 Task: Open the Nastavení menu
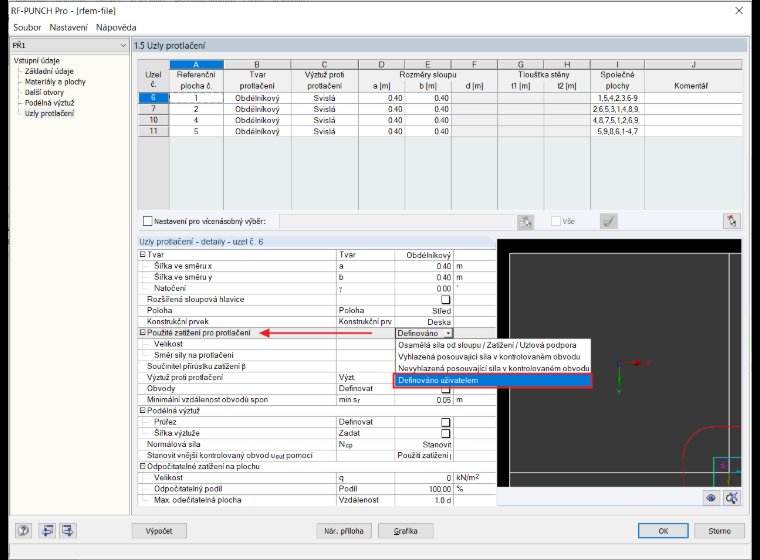[x=69, y=28]
